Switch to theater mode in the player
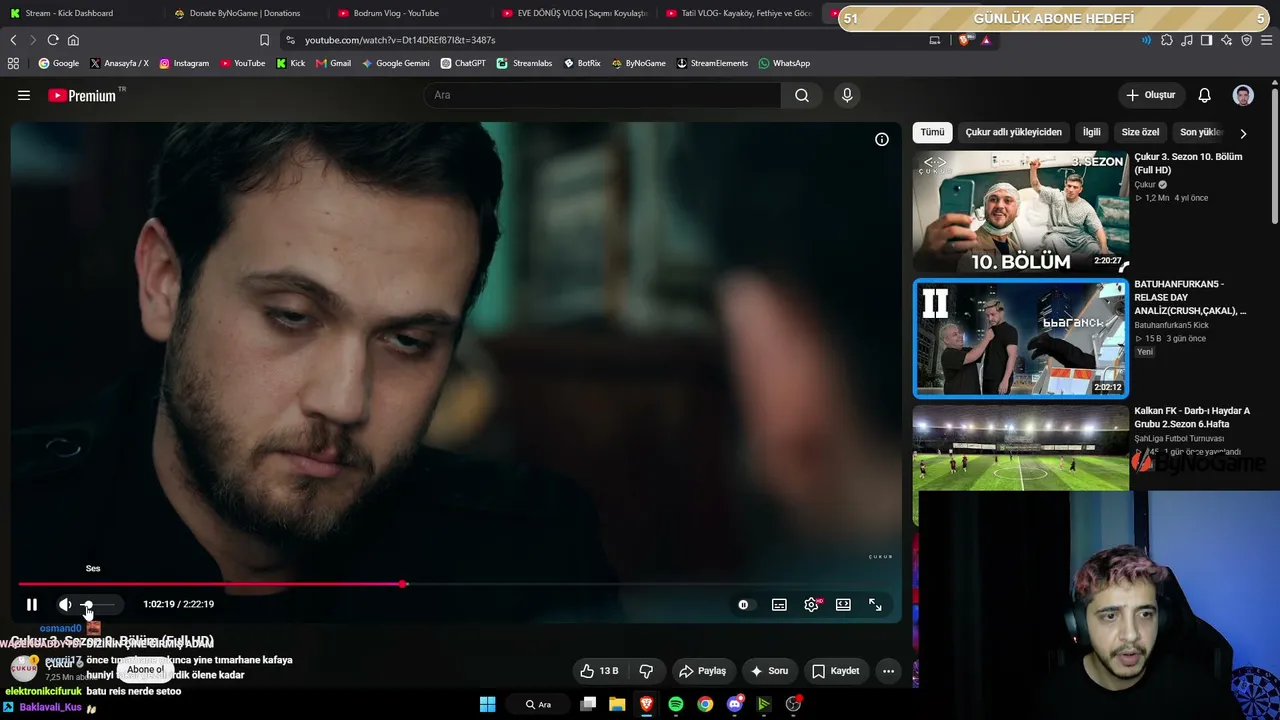Viewport: 1280px width, 720px height. click(x=843, y=604)
